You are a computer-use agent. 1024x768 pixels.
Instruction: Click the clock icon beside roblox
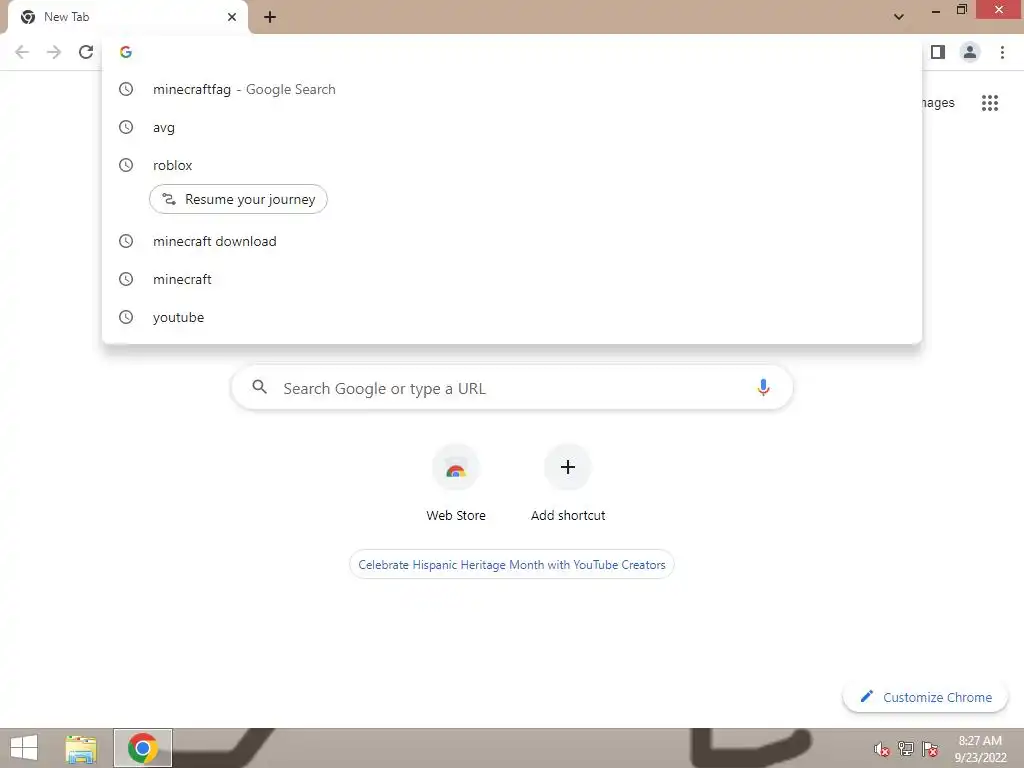click(126, 165)
